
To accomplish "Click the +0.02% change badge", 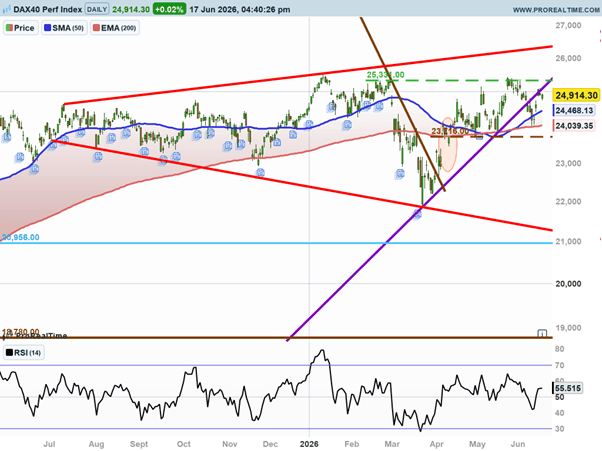I will click(169, 9).
